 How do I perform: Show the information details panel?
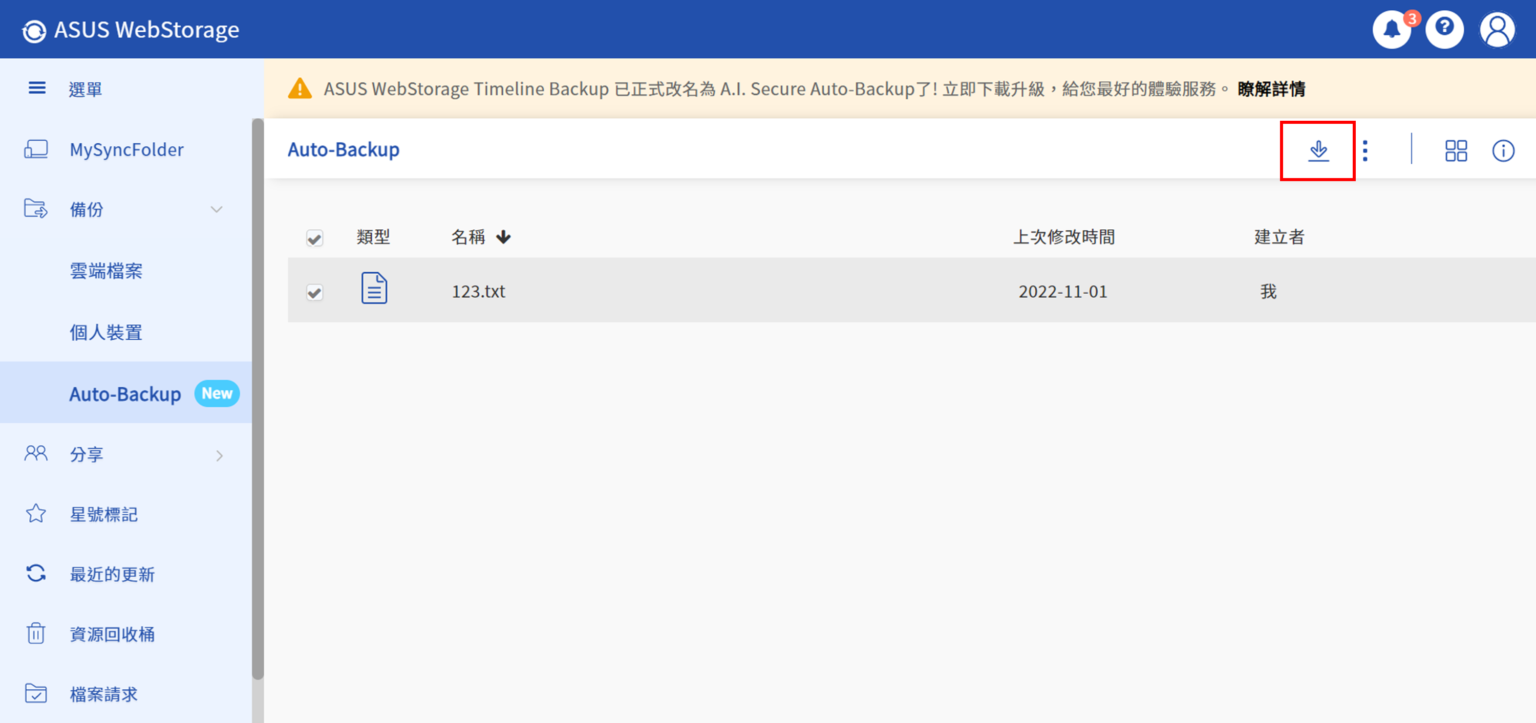[x=1503, y=151]
